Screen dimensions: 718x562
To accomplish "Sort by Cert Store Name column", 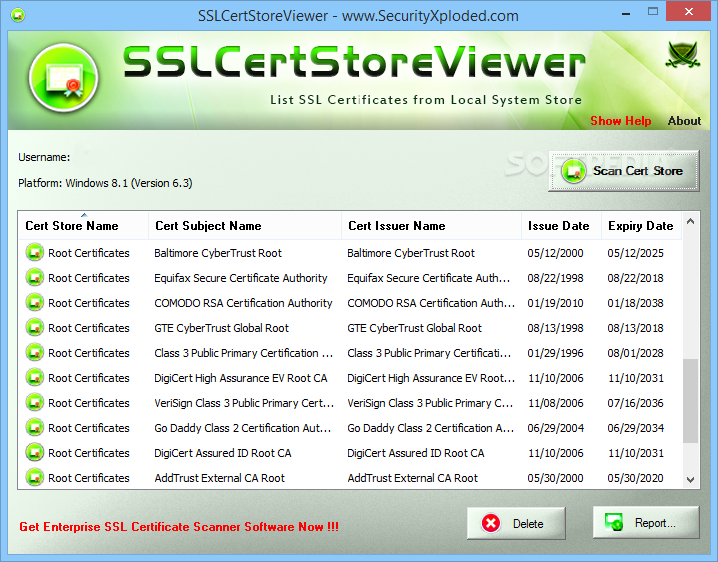I will (83, 226).
